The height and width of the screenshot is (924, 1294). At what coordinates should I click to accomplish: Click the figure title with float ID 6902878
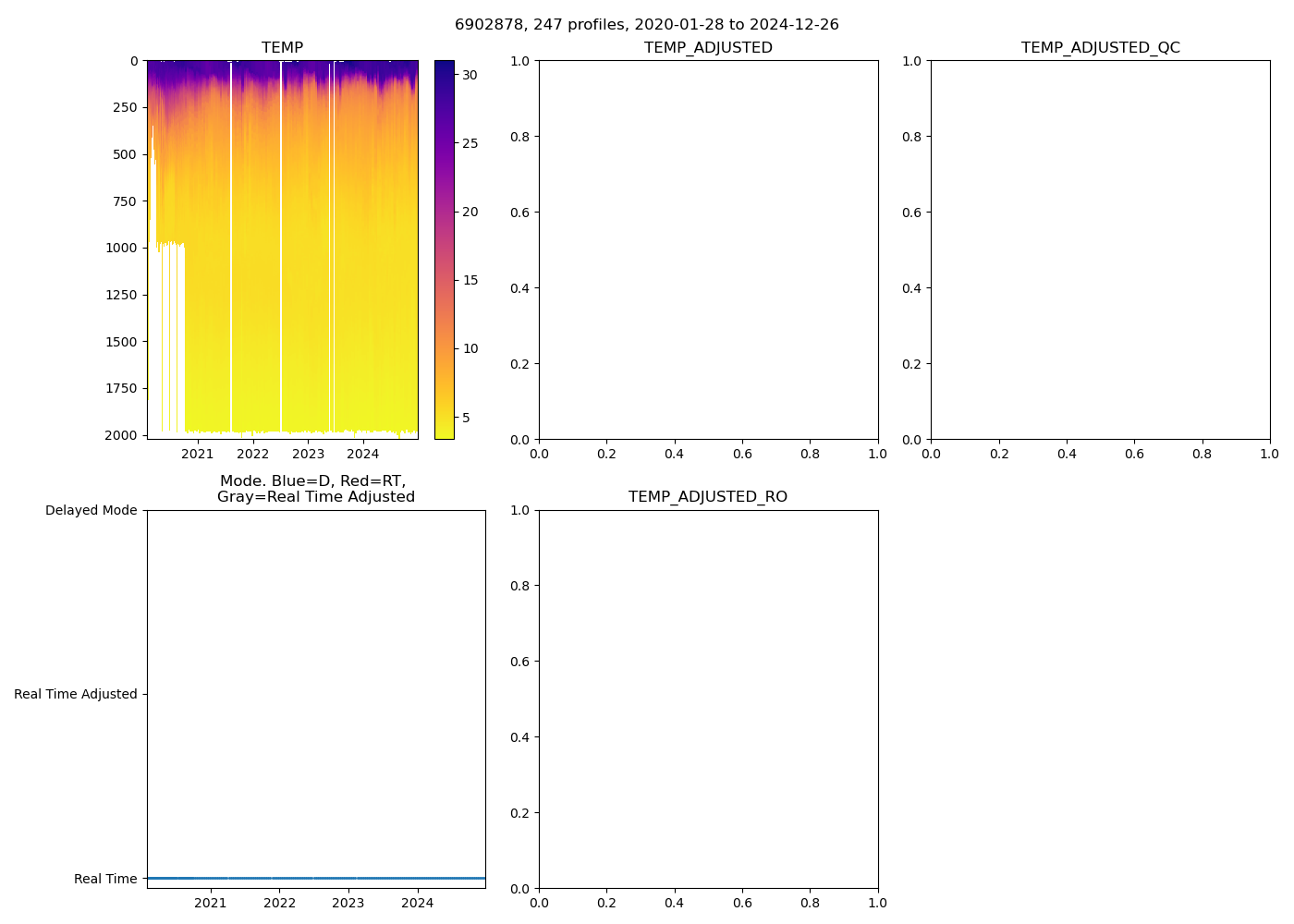coord(646,25)
